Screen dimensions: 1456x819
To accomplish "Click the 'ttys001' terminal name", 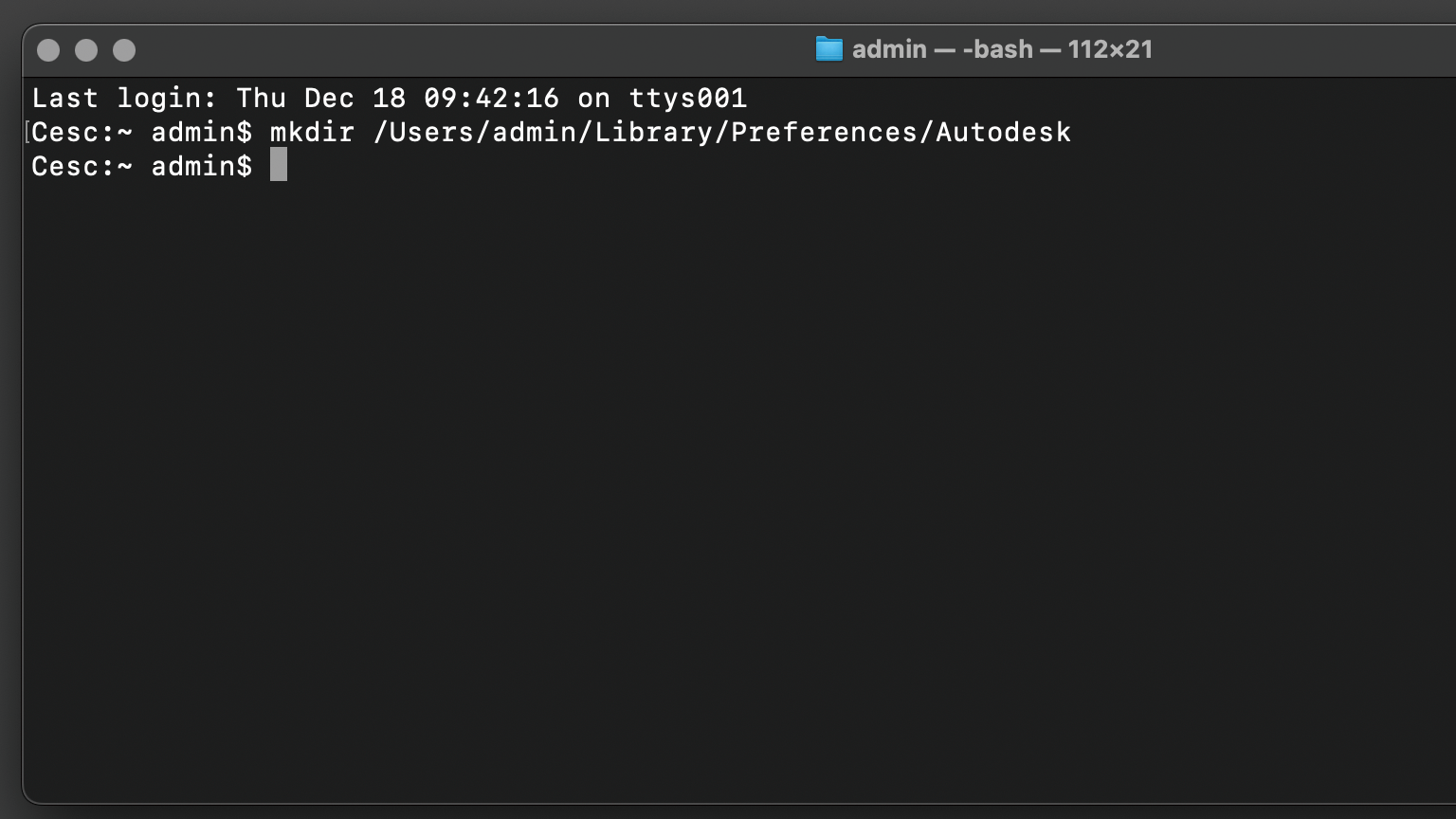I will [687, 98].
